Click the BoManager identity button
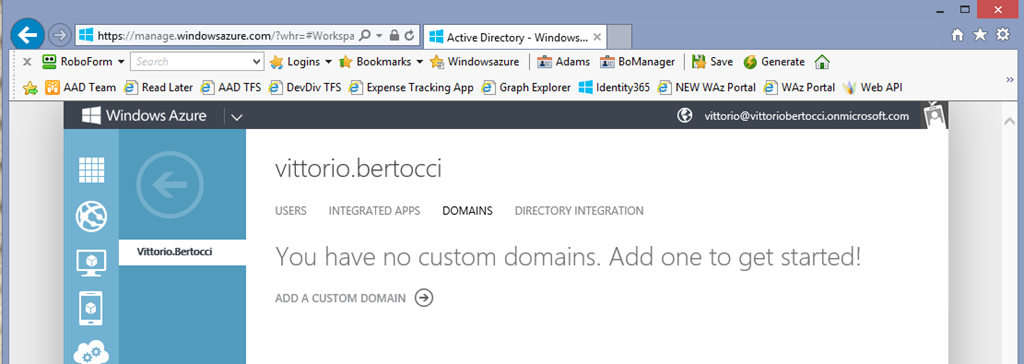This screenshot has height=364, width=1024. click(637, 62)
